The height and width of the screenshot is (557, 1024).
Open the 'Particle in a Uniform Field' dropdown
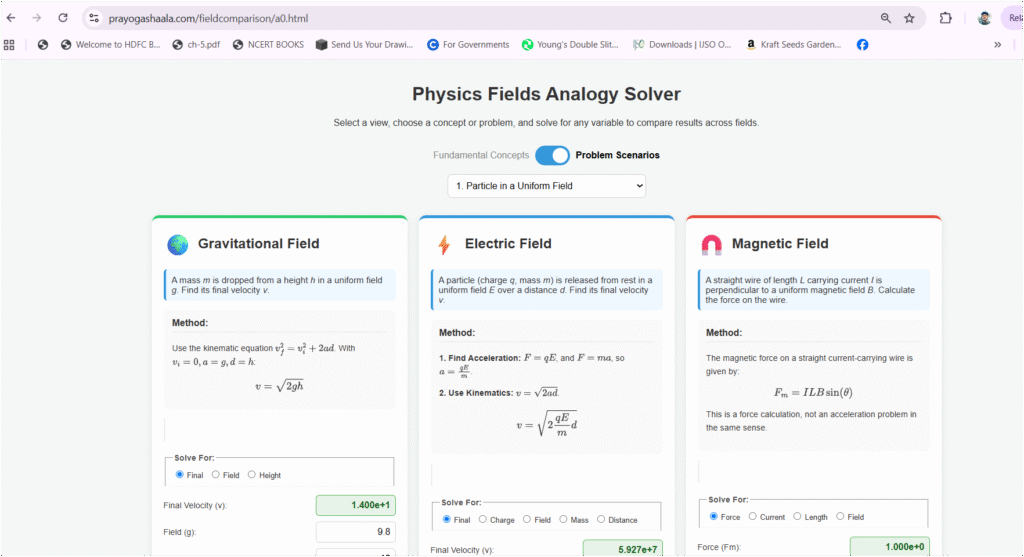click(546, 186)
